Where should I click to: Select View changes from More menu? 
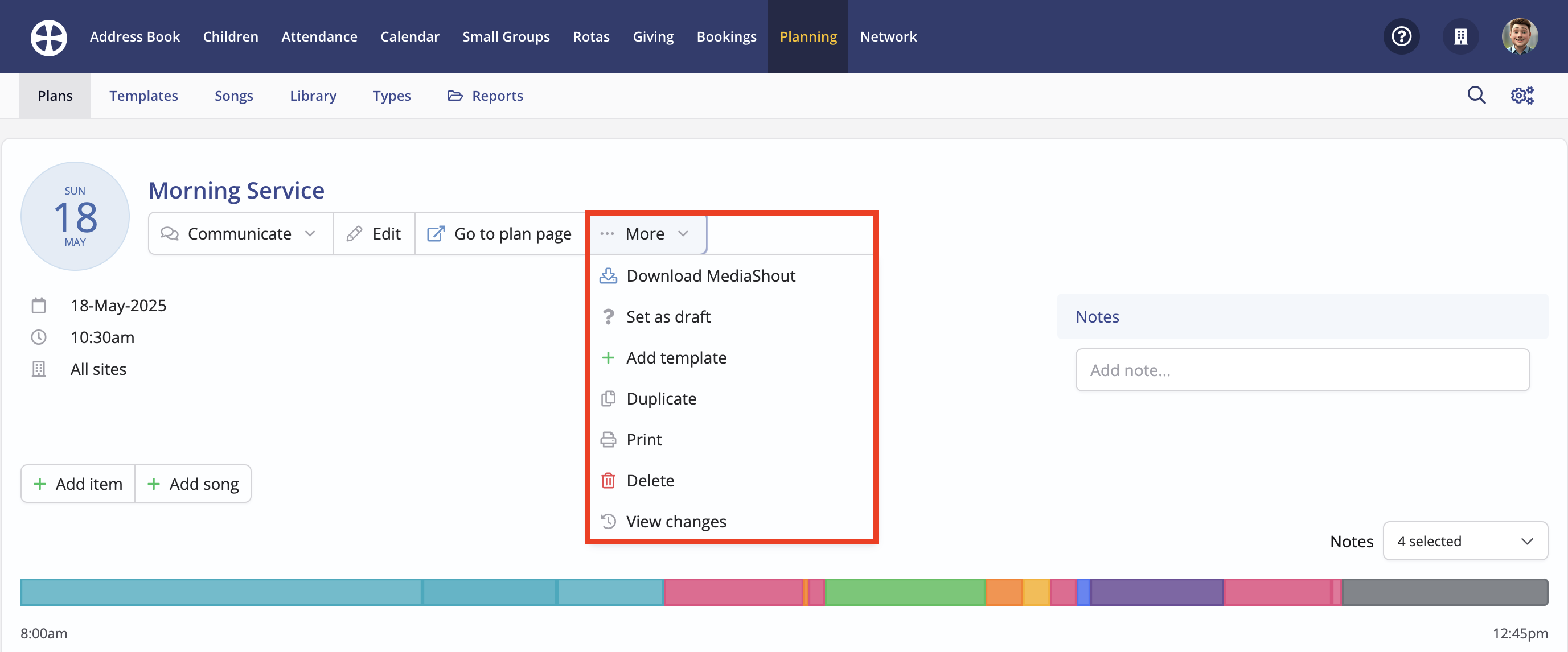point(732,521)
